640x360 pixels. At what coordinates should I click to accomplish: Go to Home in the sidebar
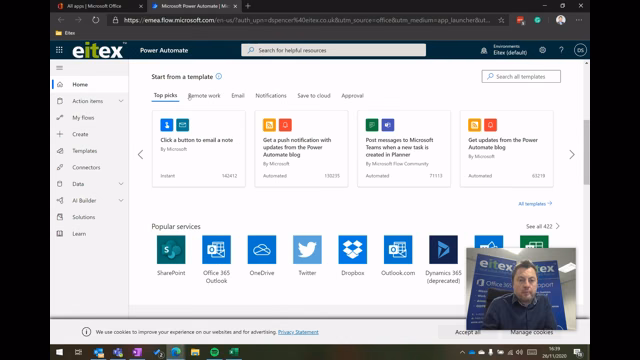click(90, 84)
